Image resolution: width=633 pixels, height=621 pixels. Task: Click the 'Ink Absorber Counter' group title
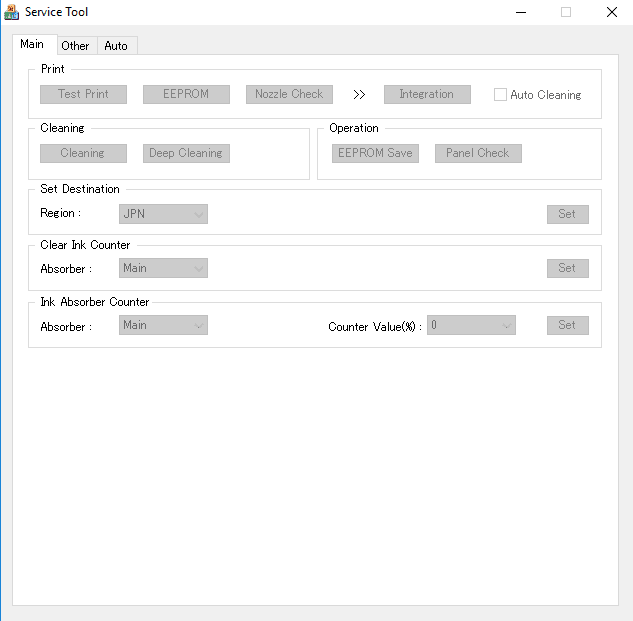tap(95, 302)
